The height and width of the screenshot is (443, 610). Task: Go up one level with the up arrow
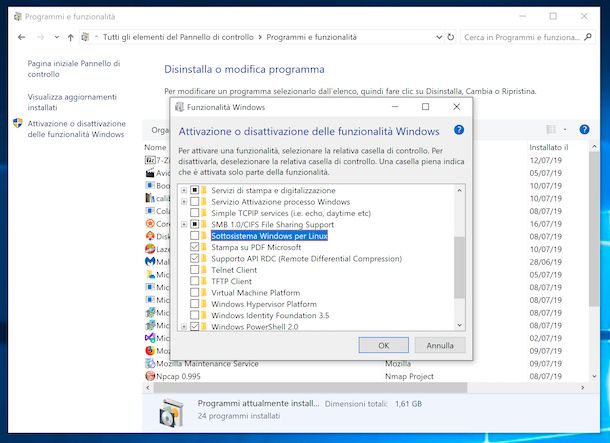click(x=70, y=37)
